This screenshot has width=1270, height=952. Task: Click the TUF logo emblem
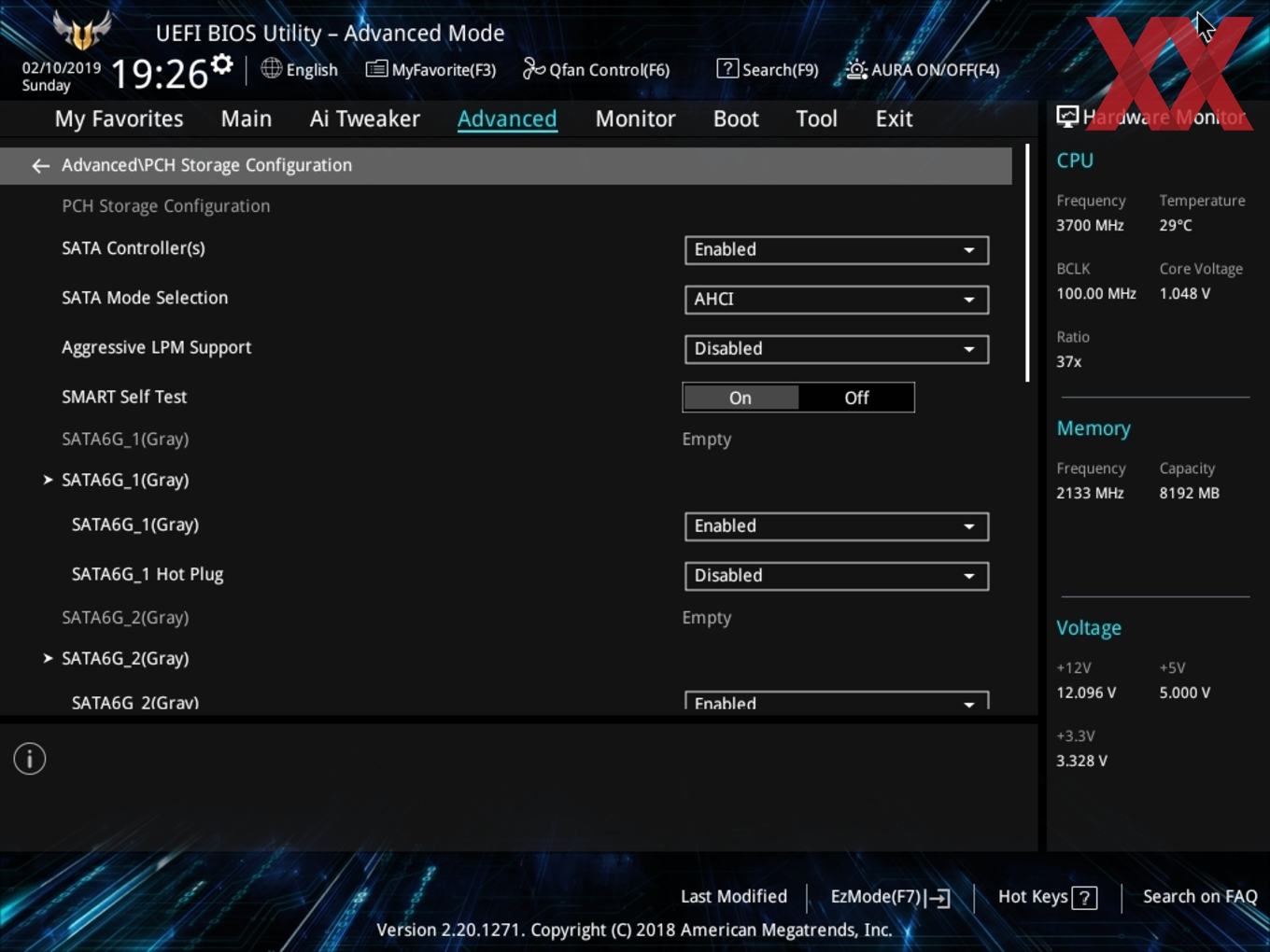(x=82, y=30)
